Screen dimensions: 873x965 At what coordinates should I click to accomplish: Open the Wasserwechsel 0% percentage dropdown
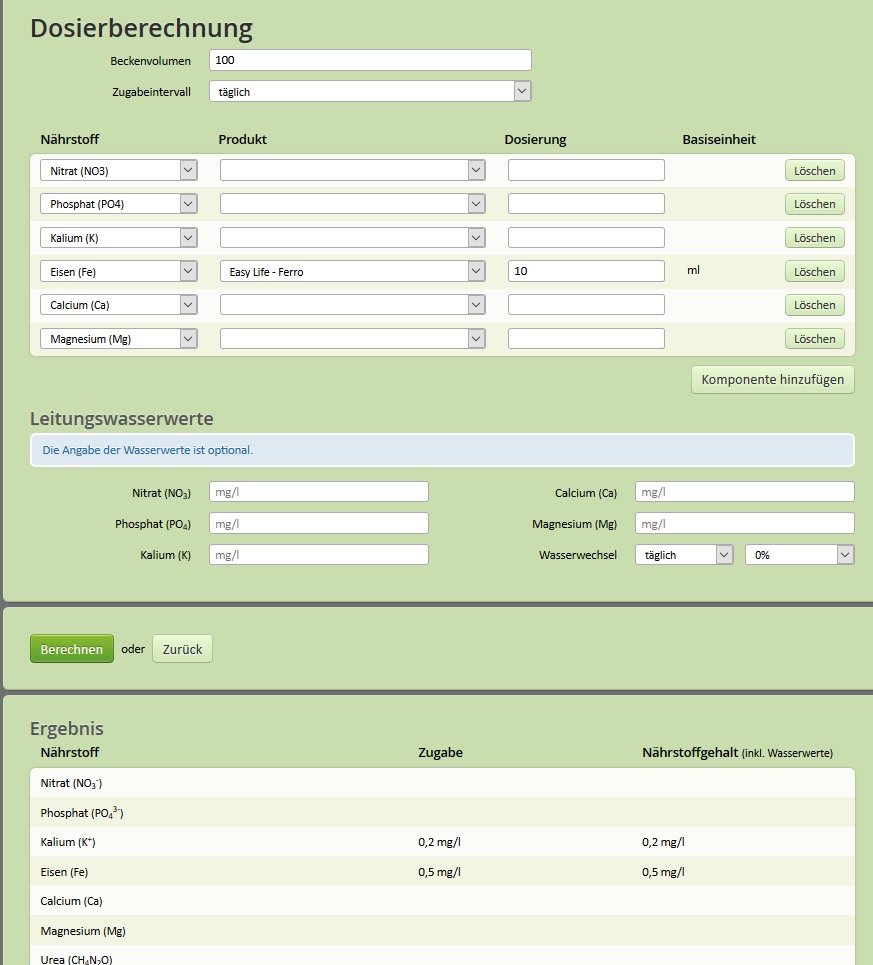799,555
